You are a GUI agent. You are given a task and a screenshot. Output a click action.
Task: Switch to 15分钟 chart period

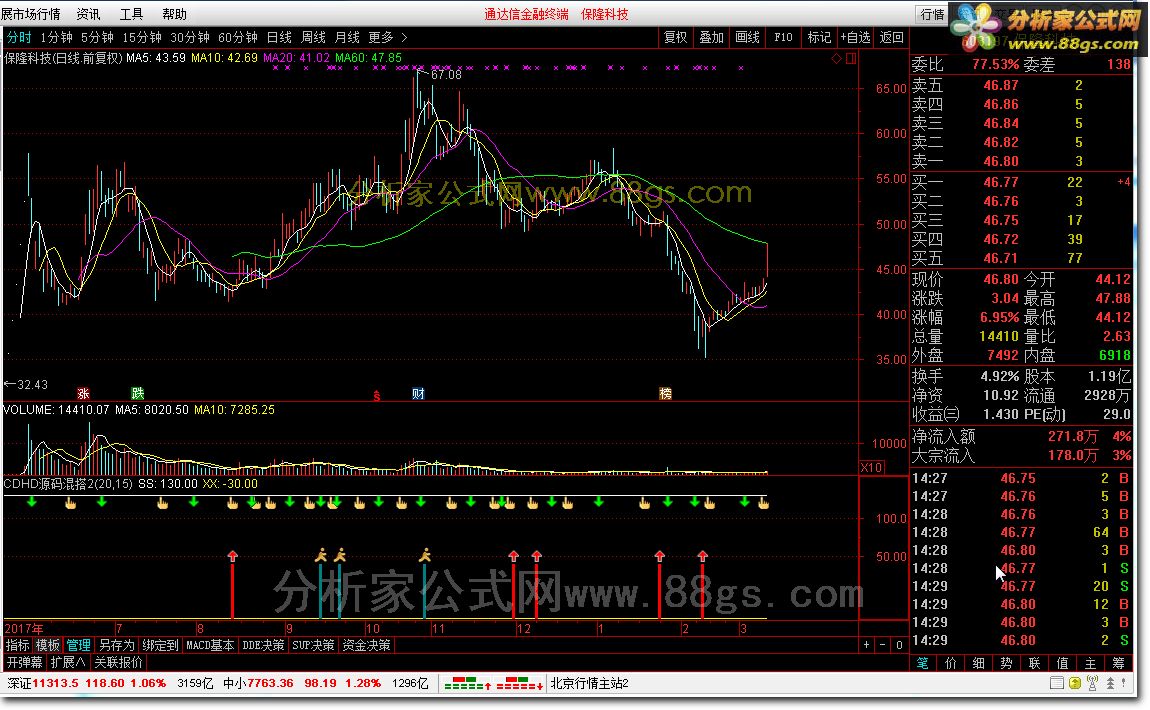(x=142, y=37)
